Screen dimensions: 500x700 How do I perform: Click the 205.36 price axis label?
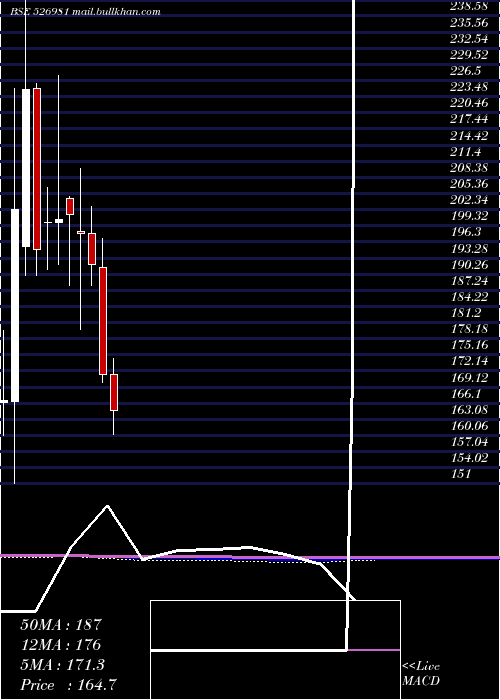(x=469, y=183)
